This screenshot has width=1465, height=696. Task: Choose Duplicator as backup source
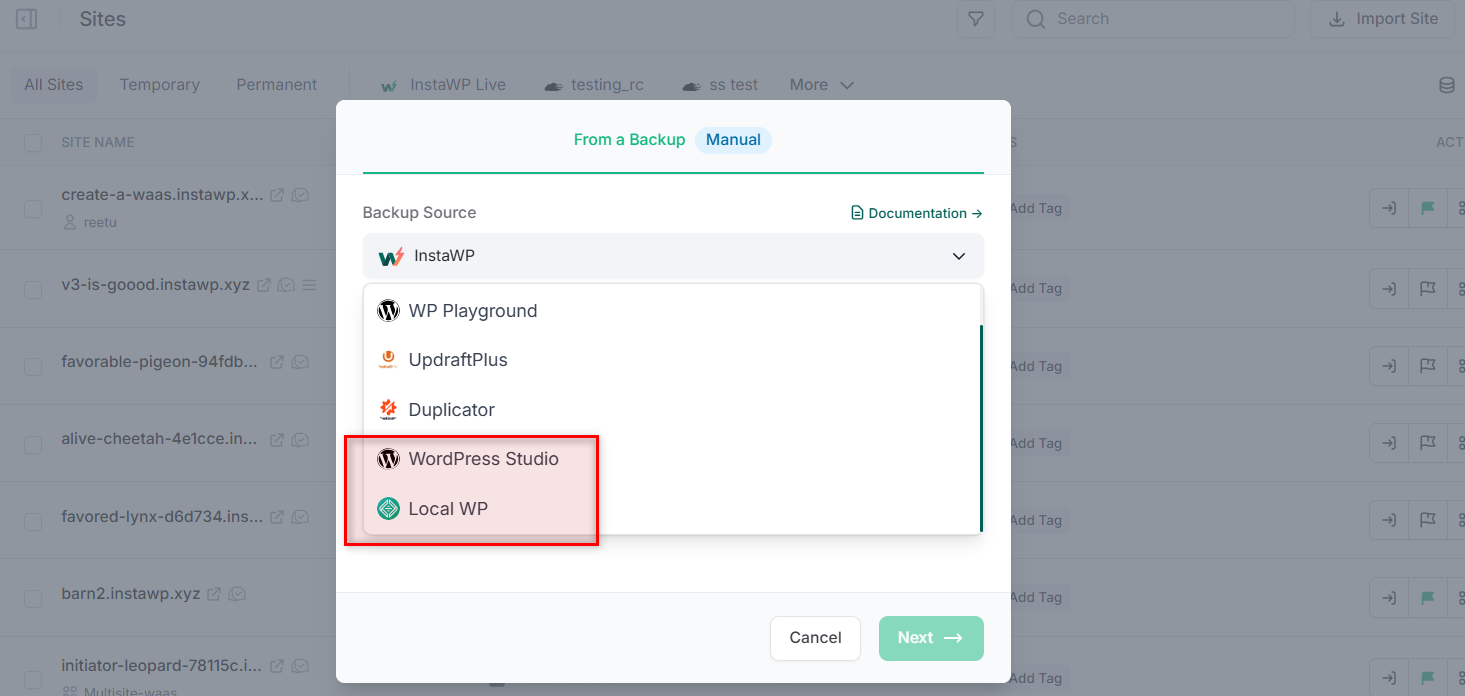coord(673,410)
